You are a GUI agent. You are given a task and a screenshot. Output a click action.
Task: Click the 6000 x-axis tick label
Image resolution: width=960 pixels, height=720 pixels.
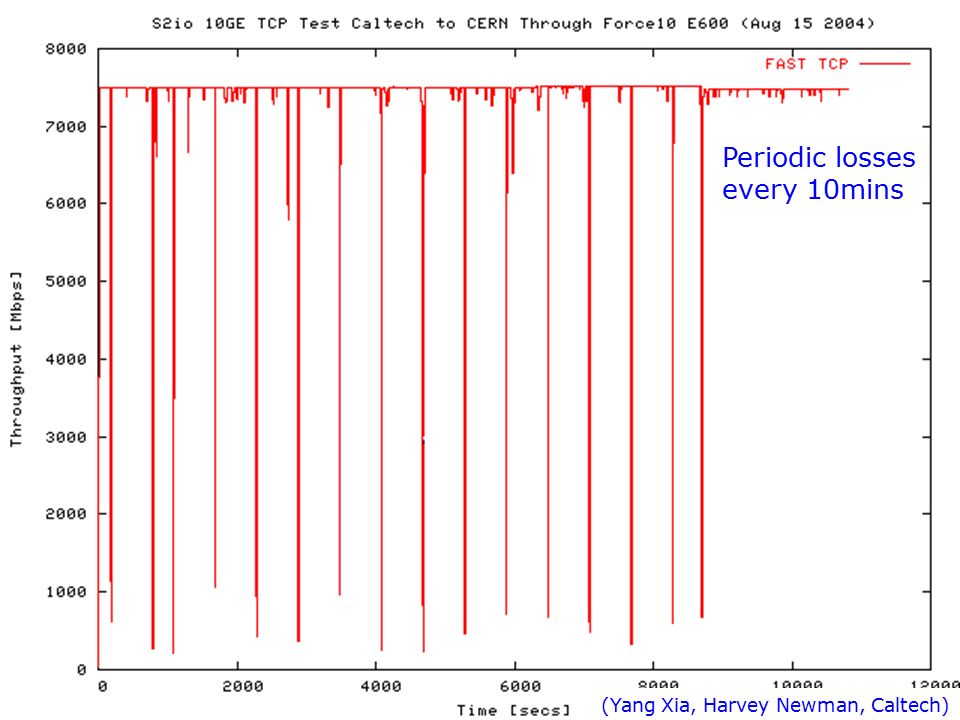pos(520,686)
